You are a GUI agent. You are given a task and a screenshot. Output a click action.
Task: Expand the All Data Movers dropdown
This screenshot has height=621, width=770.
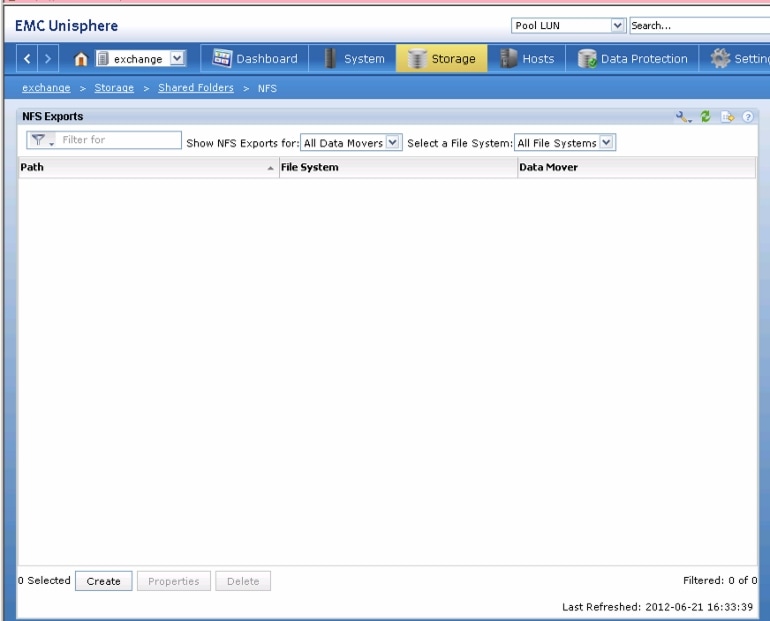(393, 142)
